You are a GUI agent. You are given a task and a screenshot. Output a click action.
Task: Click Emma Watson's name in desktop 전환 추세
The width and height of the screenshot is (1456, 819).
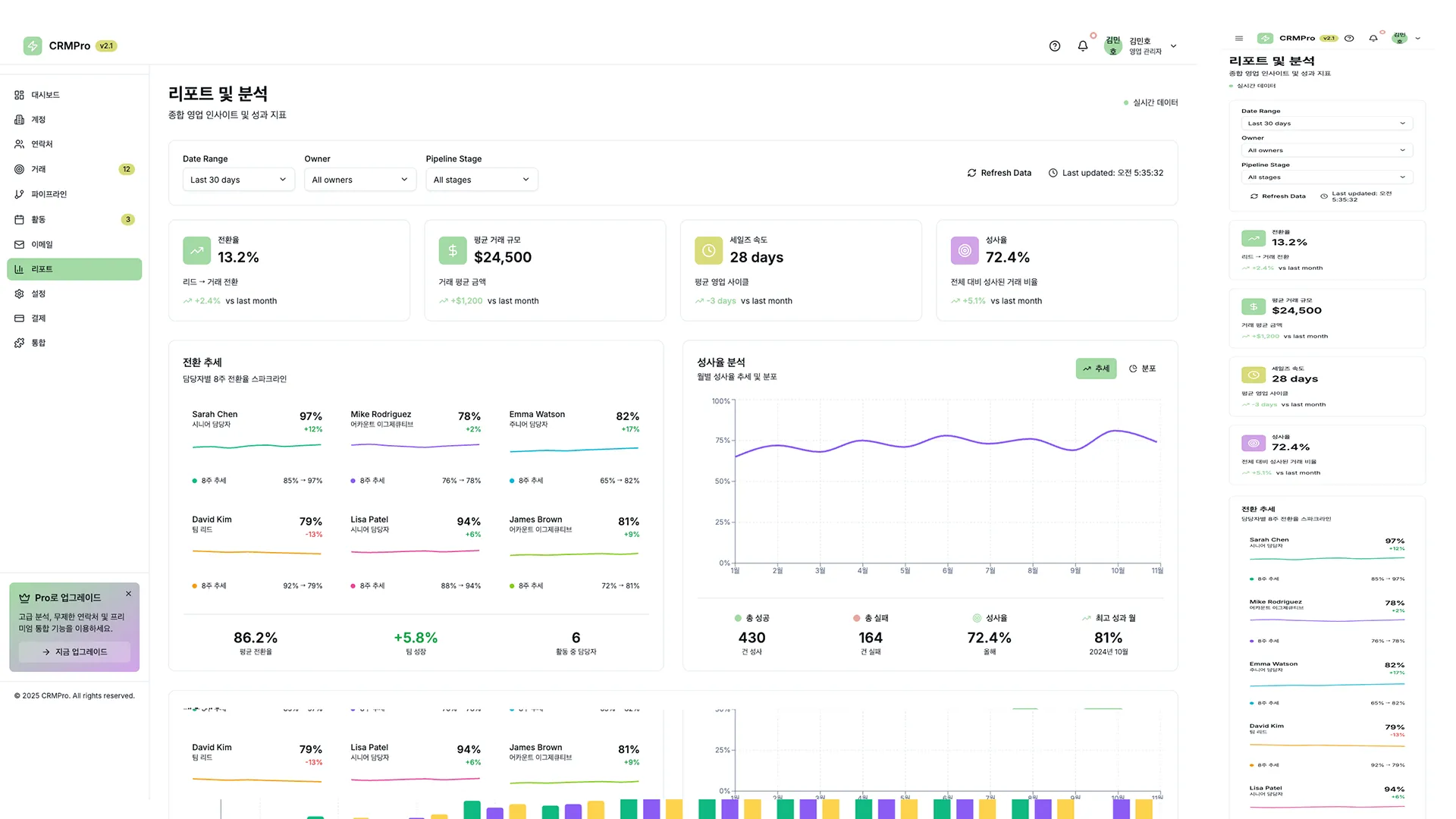coord(537,415)
